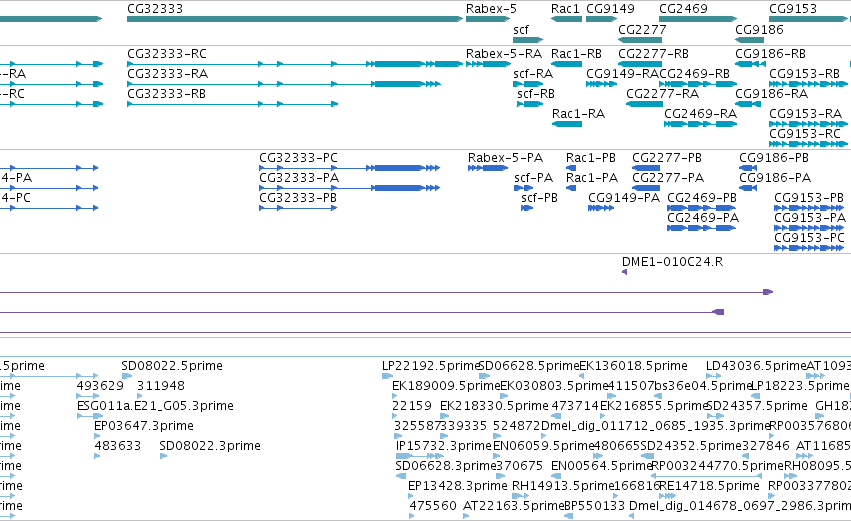Click EST AT22163.5prime
The height and width of the screenshot is (521, 851).
tap(467, 516)
